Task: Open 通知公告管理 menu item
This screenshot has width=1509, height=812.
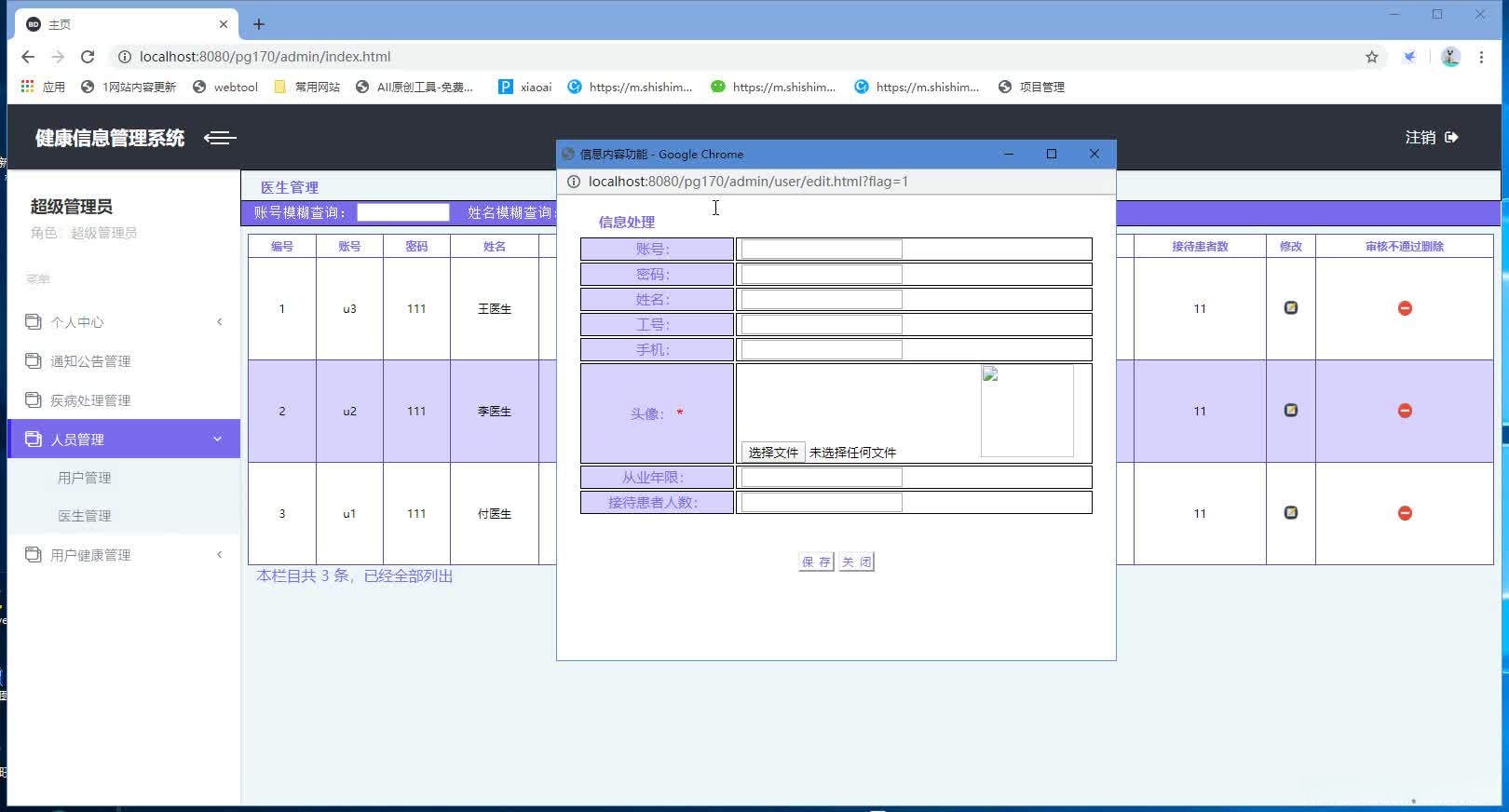Action: (90, 361)
